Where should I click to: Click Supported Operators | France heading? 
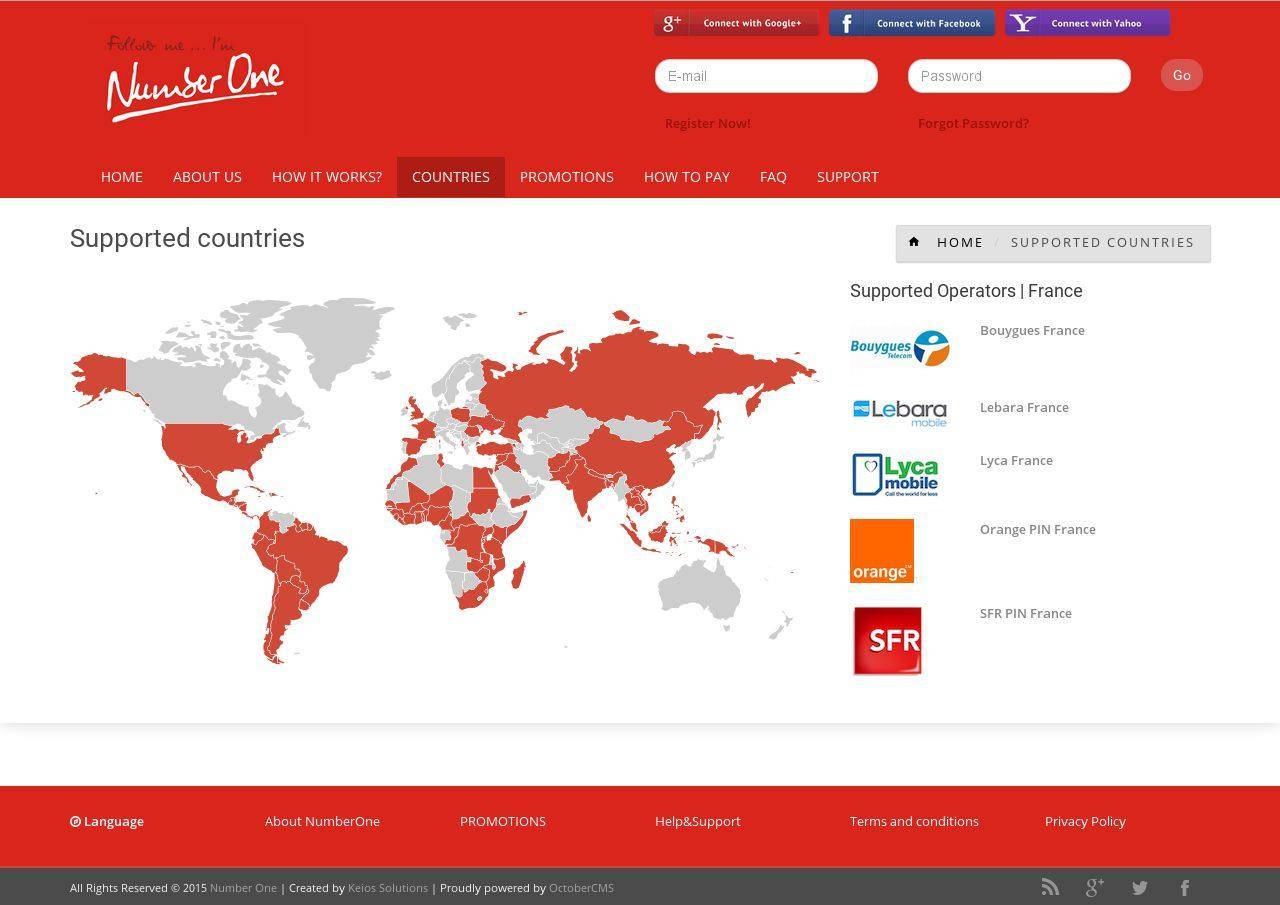(966, 291)
